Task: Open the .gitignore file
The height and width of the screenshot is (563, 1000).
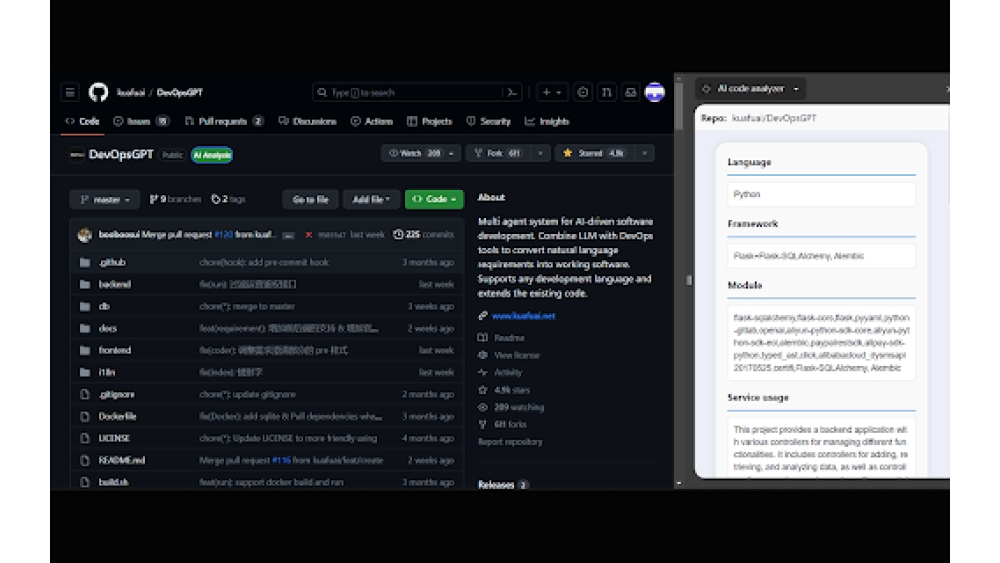Action: coord(117,394)
